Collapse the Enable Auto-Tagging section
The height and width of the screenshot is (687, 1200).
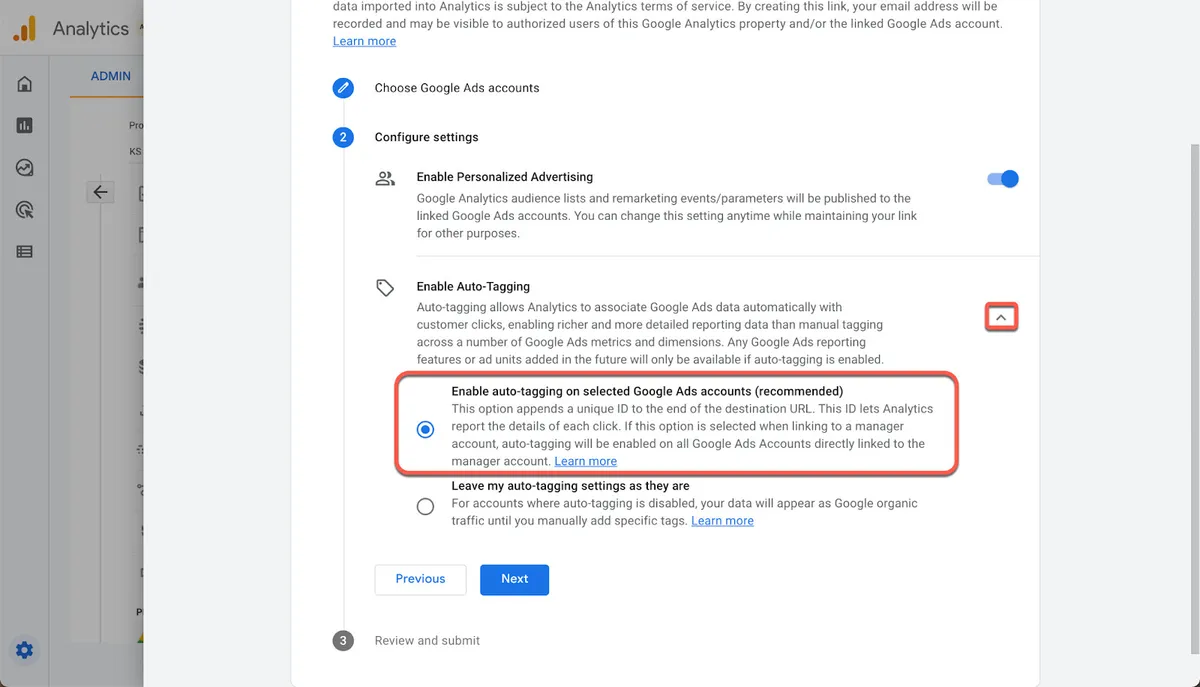[1001, 318]
